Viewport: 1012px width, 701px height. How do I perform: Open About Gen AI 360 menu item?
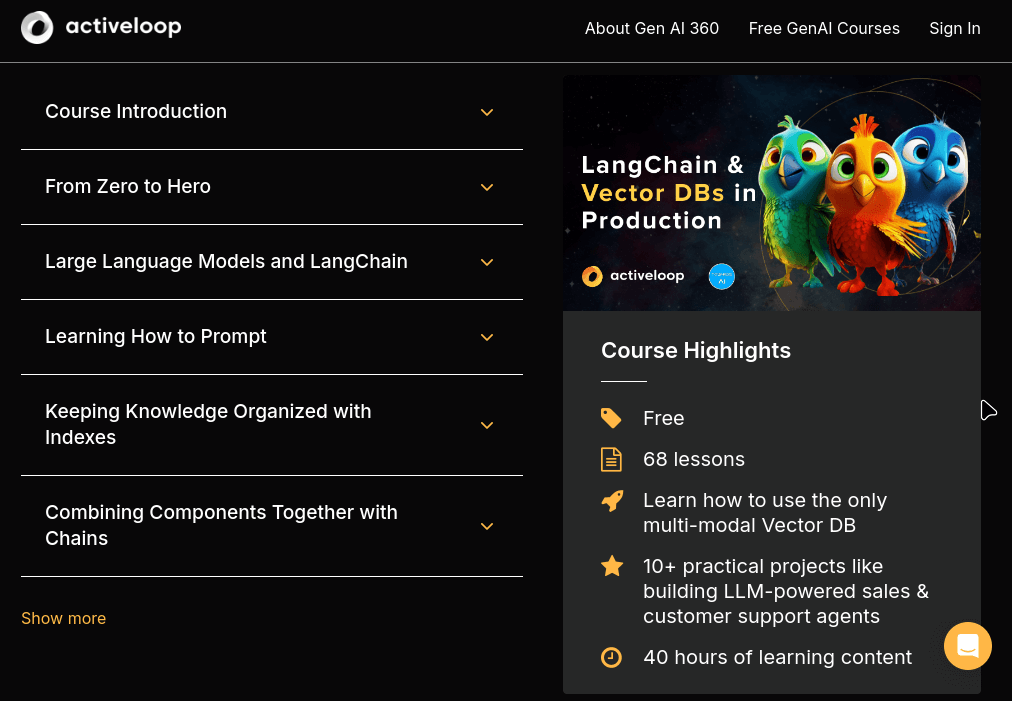(x=652, y=29)
